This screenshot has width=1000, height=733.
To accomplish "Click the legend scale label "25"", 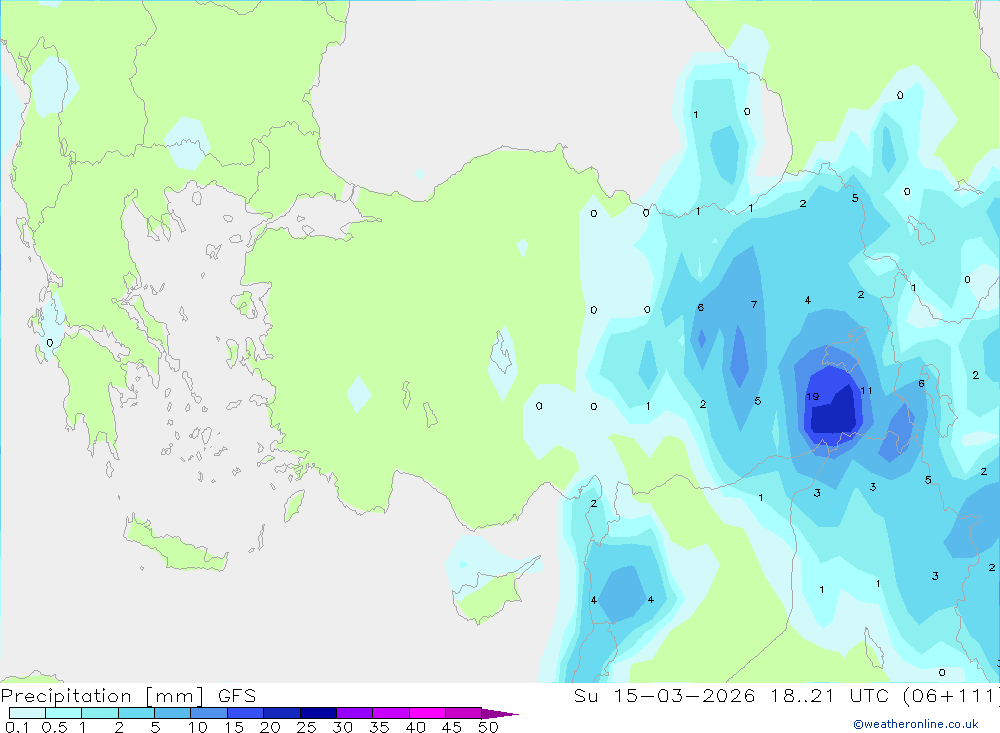I will click(306, 727).
